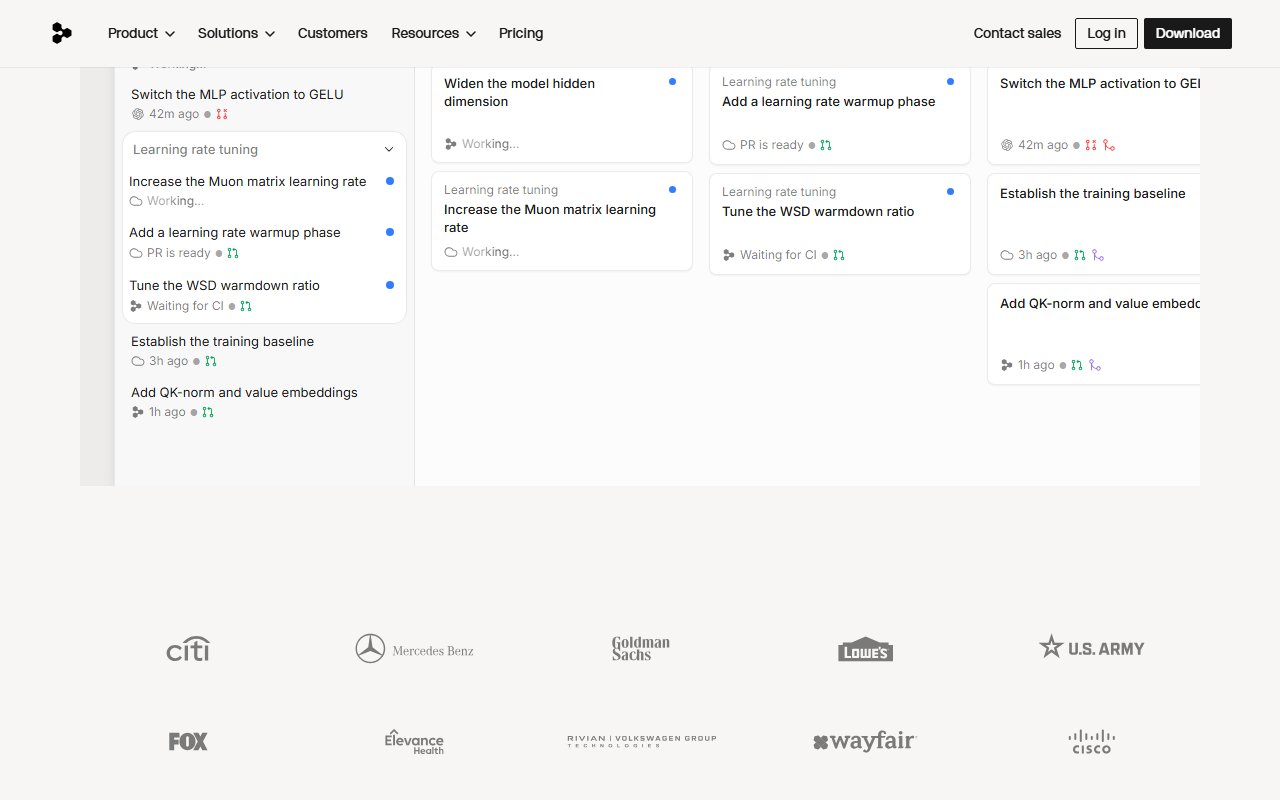This screenshot has height=800, width=1280.
Task: Click the Wayfair logo
Action: pyautogui.click(x=865, y=742)
